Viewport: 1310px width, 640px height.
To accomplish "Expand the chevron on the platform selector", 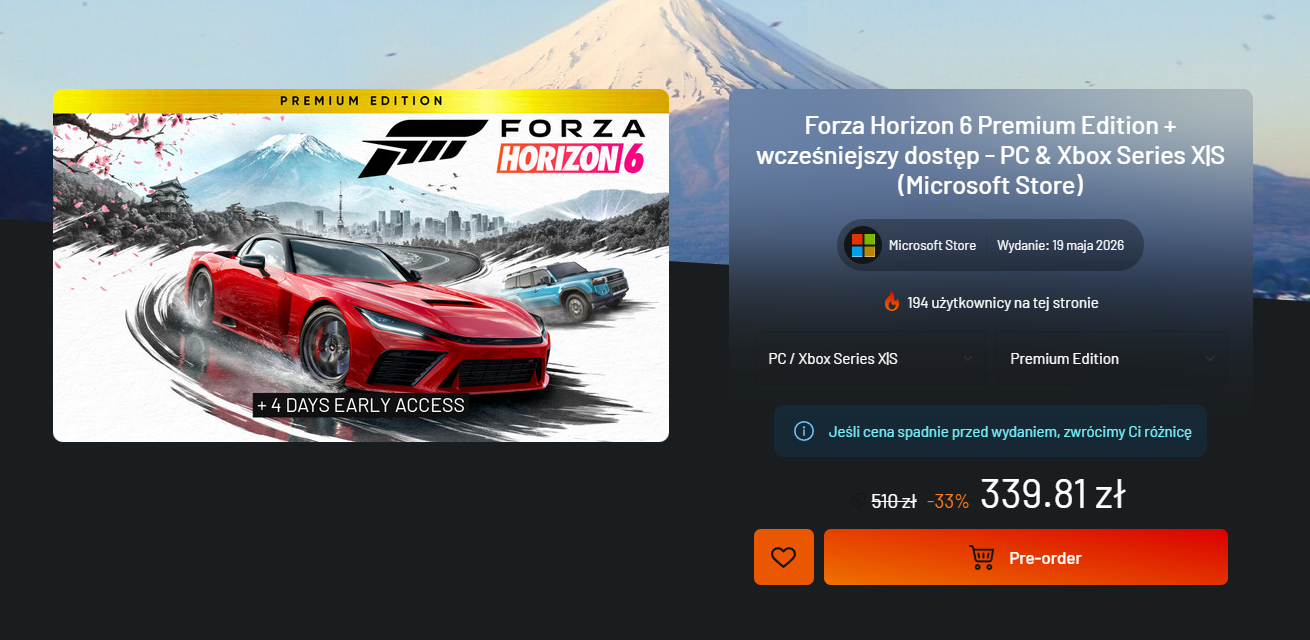I will point(967,359).
